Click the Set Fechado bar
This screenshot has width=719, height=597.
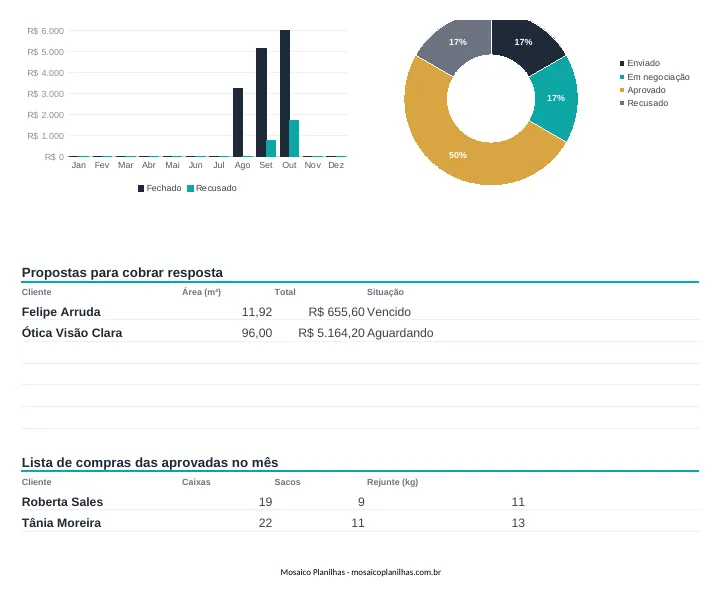point(261,102)
